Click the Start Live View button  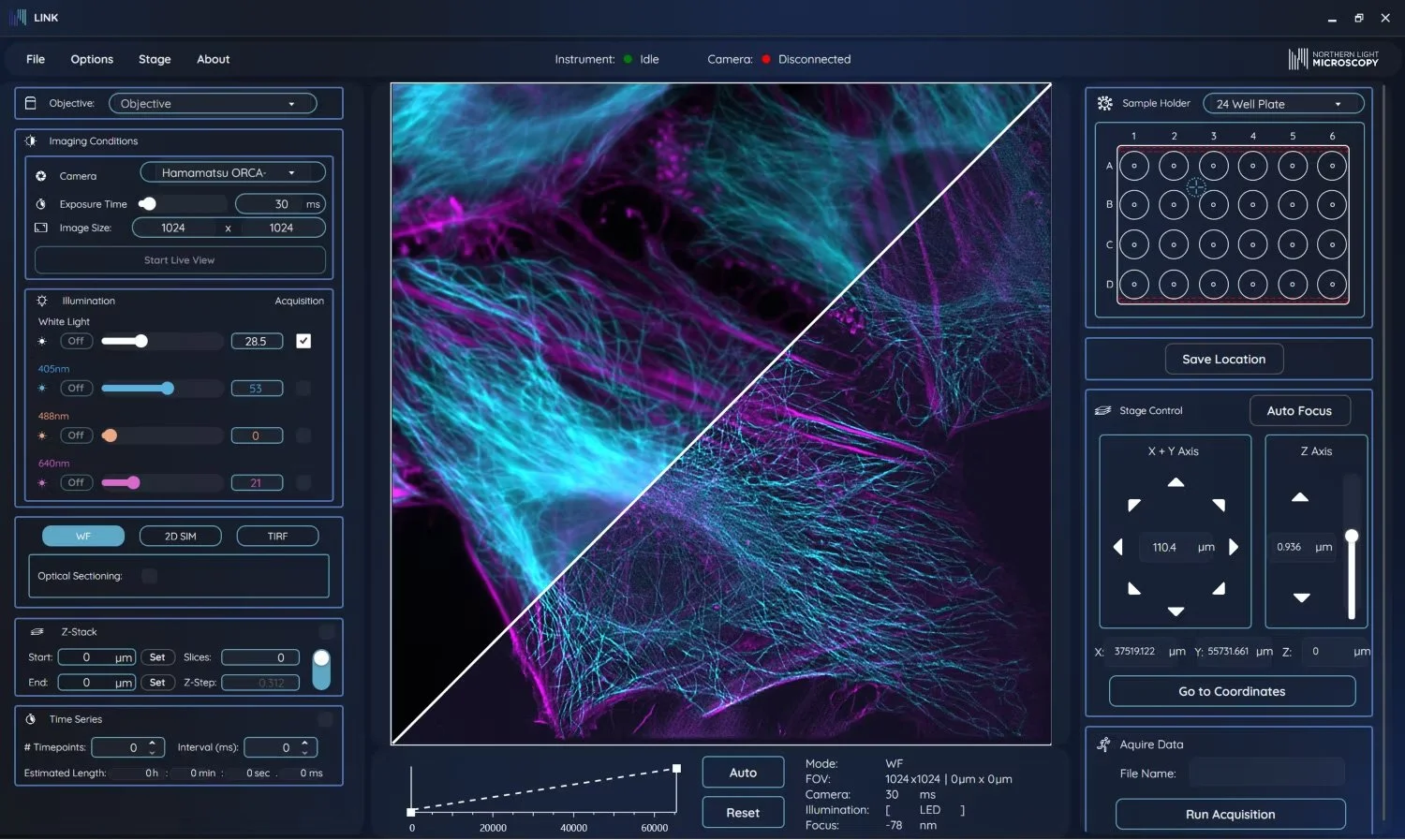[180, 260]
